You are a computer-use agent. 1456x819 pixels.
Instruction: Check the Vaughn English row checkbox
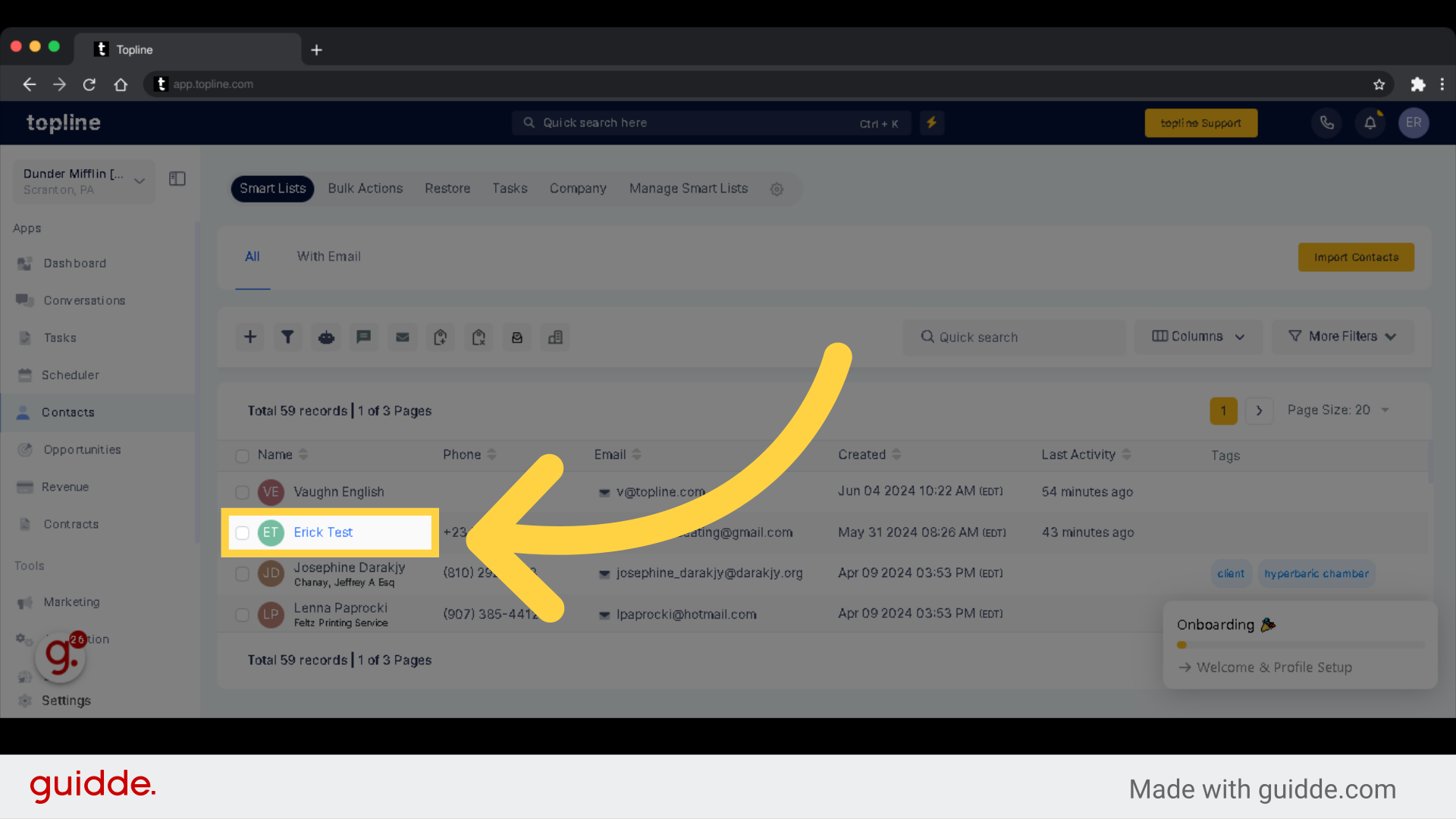pyautogui.click(x=242, y=493)
